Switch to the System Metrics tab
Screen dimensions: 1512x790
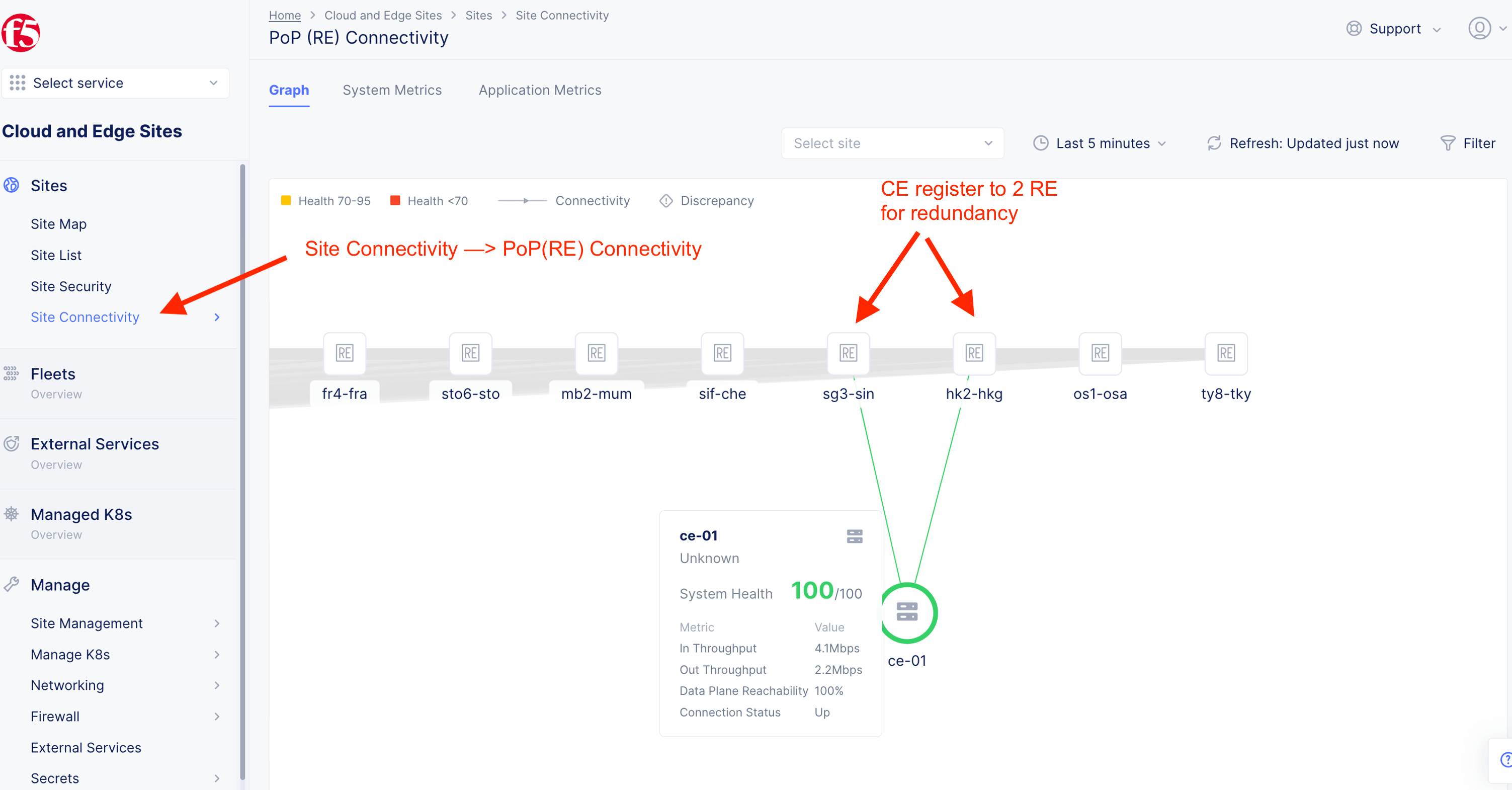[392, 90]
